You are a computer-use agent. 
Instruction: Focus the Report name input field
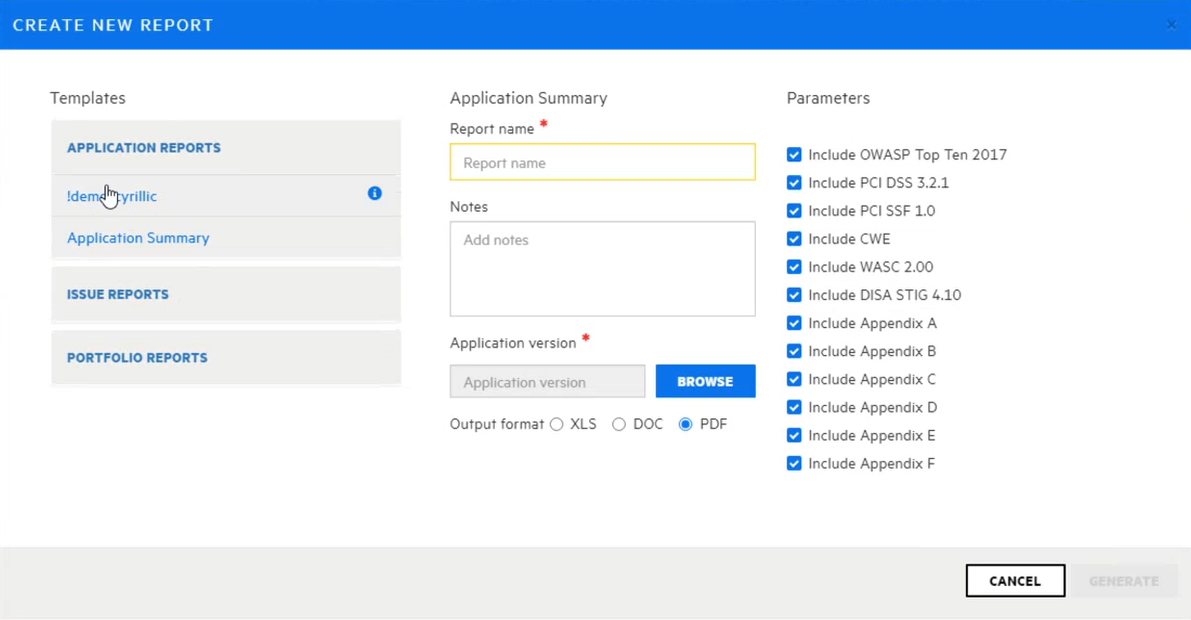602,163
